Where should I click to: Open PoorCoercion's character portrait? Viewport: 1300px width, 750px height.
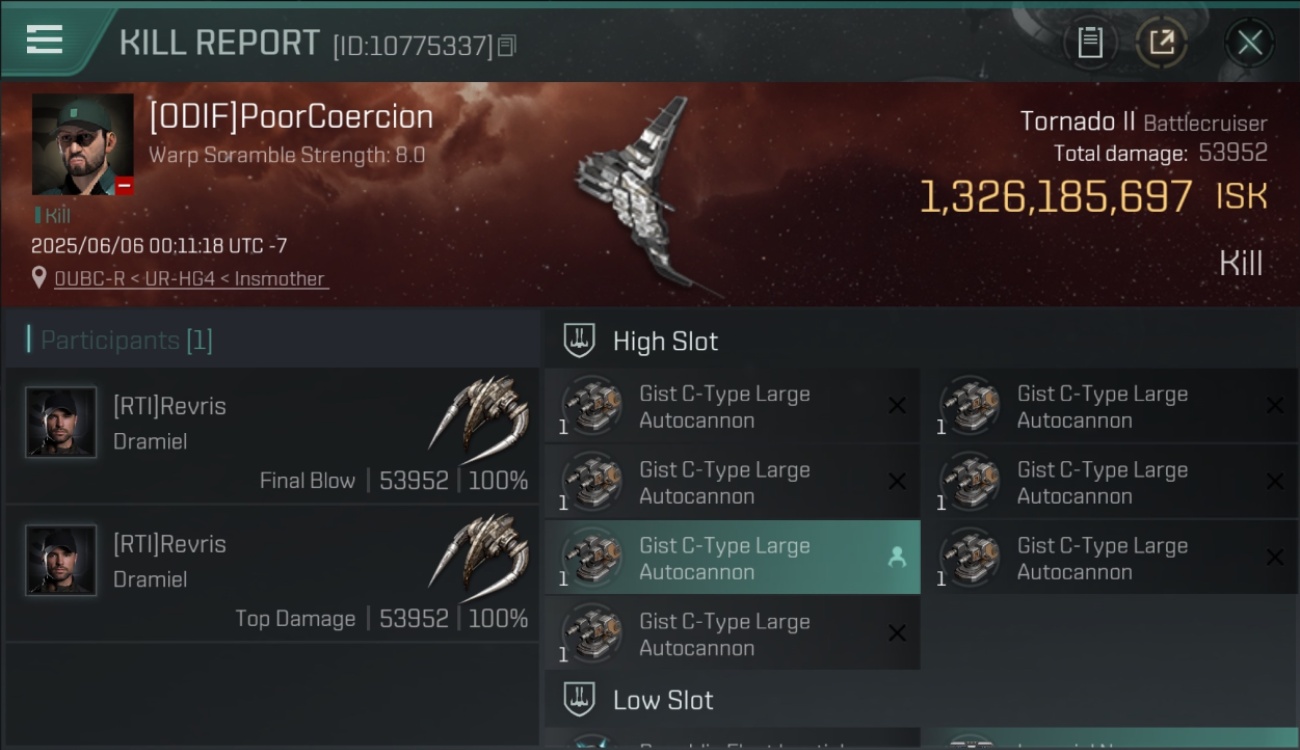click(x=82, y=144)
